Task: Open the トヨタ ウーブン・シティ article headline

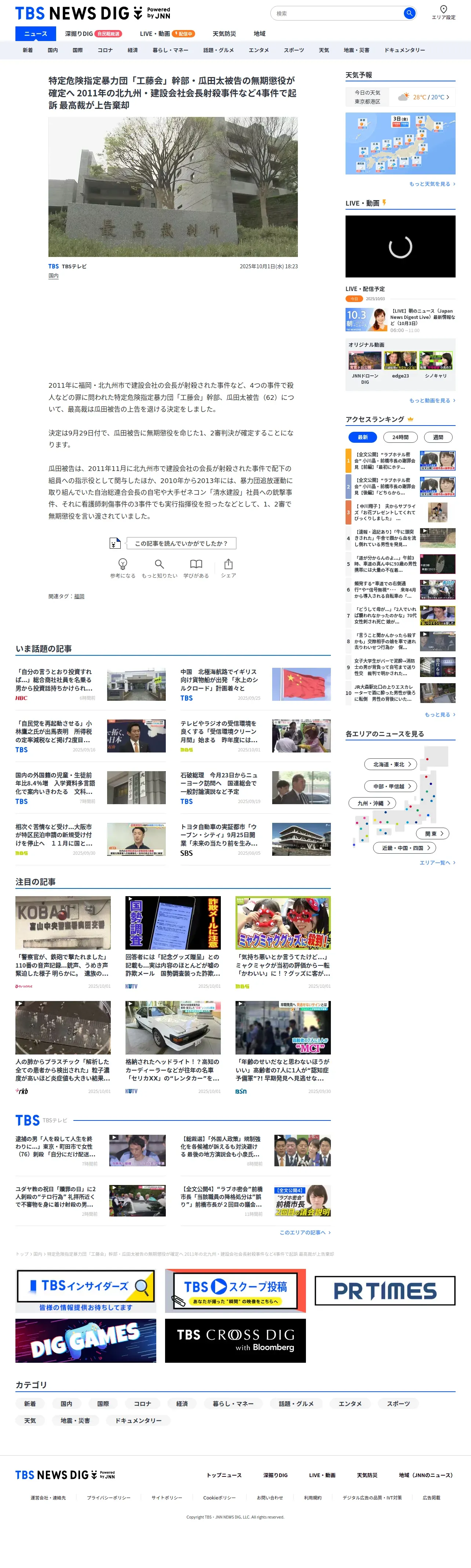Action: click(219, 835)
